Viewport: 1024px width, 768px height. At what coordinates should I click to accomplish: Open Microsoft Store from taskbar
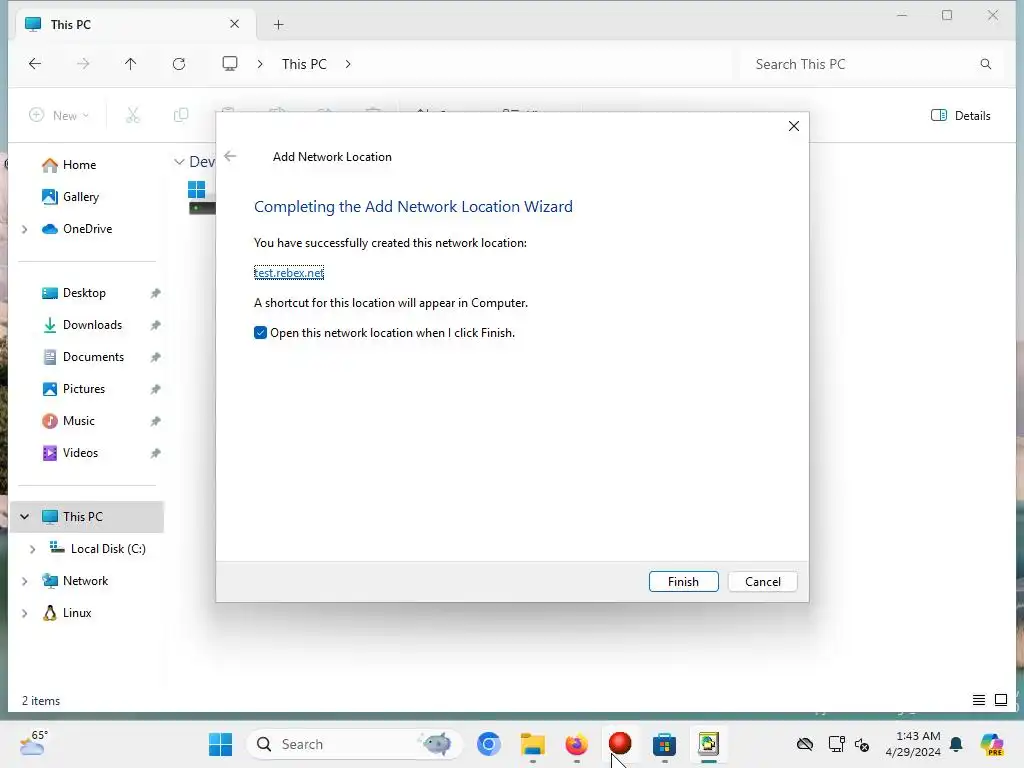tap(664, 744)
